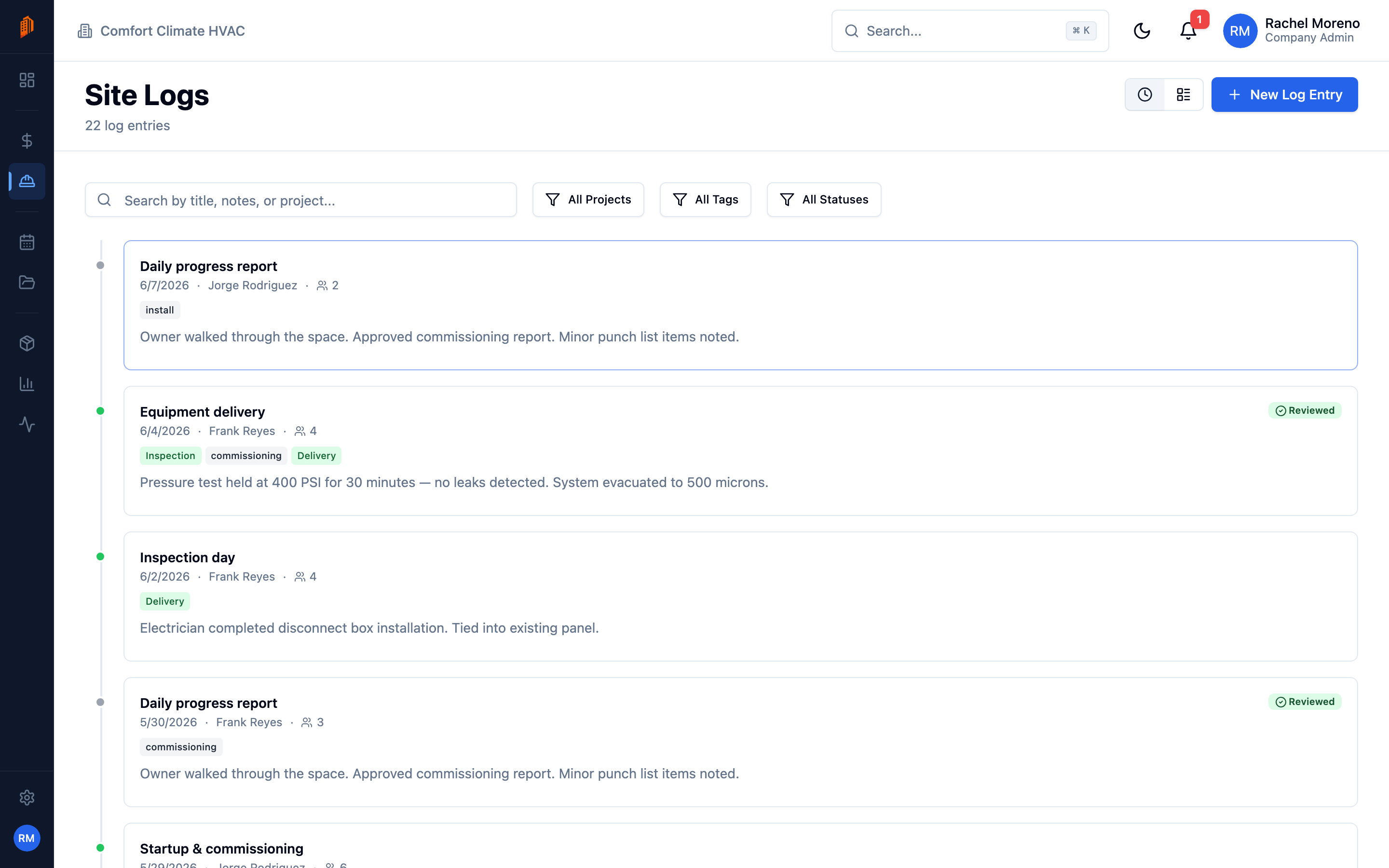1389x868 pixels.
Task: Click Frank Reyes on Inspection day entry
Action: point(242,577)
